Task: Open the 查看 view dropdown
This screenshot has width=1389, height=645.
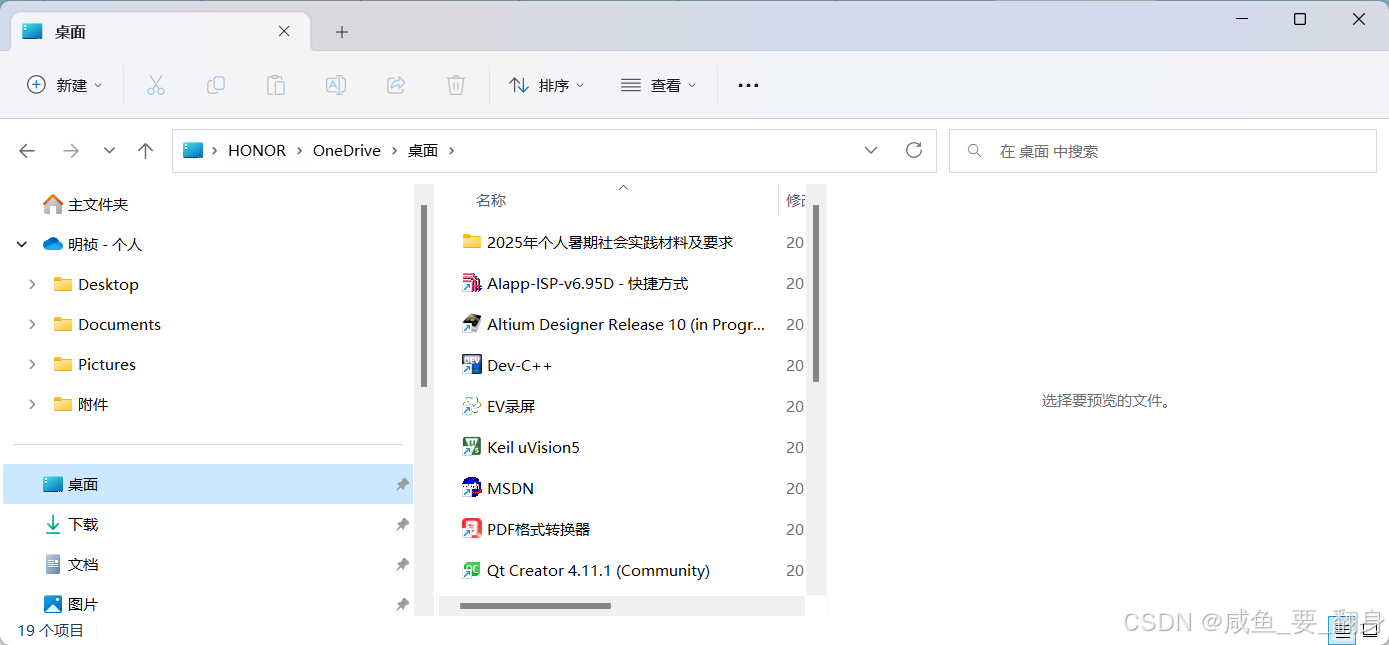Action: (658, 86)
